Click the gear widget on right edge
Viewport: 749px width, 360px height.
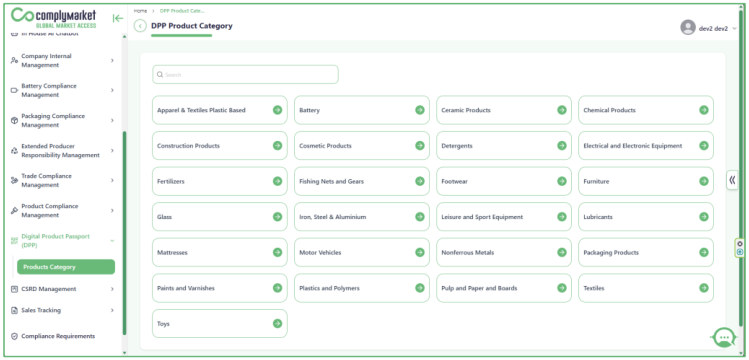tap(740, 244)
